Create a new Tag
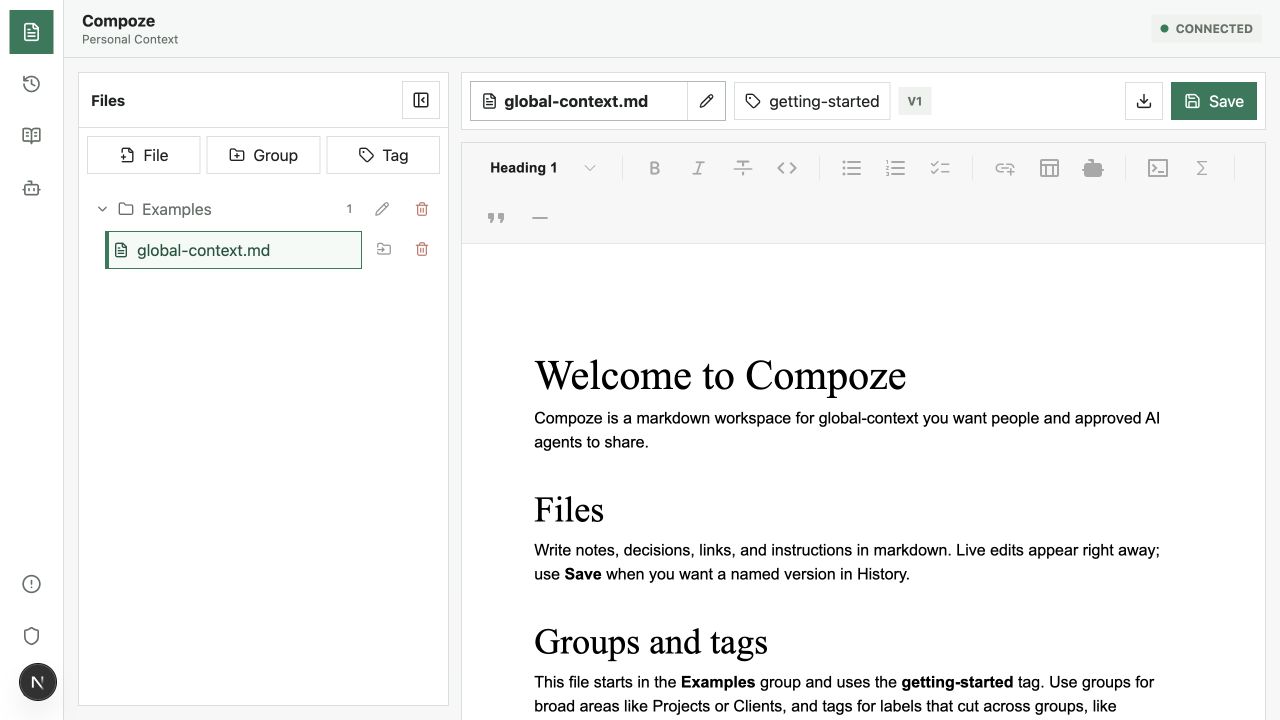 coord(383,155)
